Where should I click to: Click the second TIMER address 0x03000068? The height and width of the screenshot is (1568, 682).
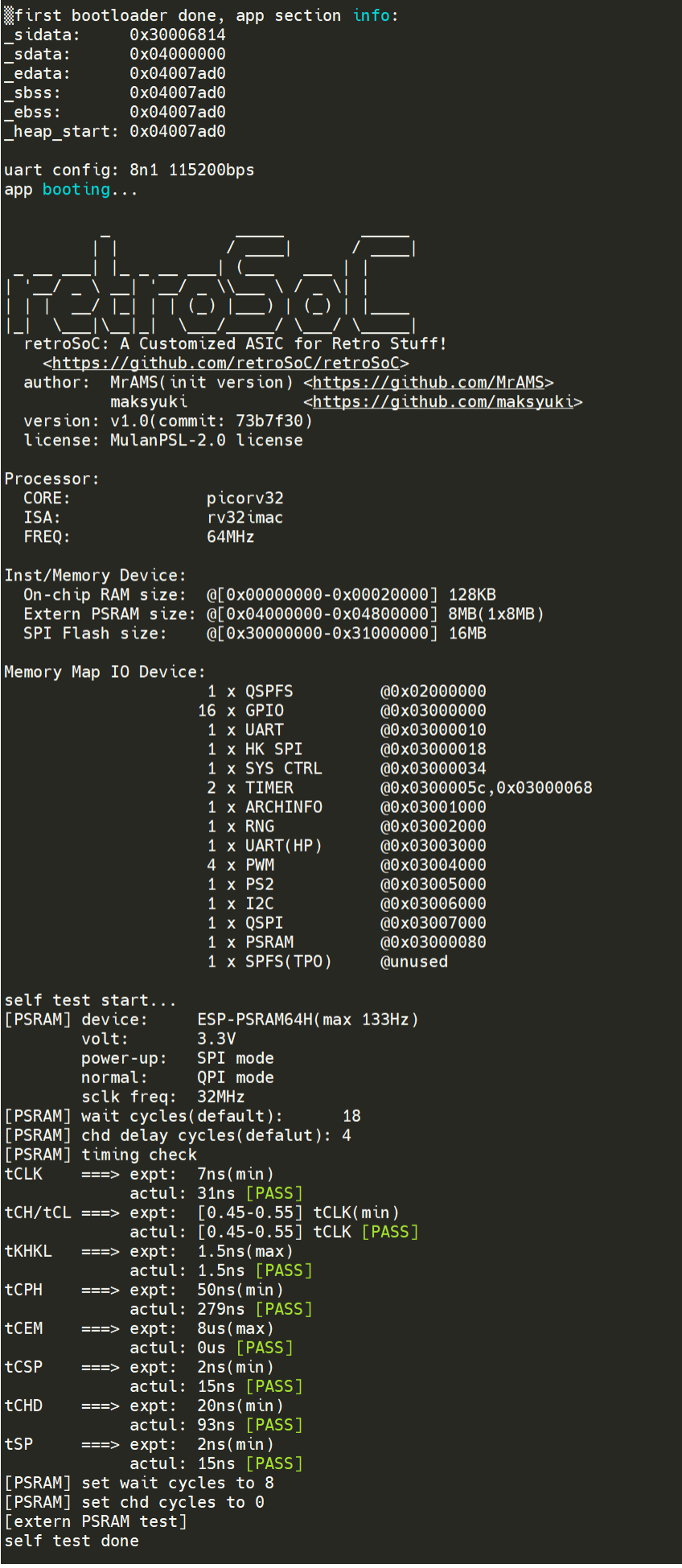coord(544,788)
